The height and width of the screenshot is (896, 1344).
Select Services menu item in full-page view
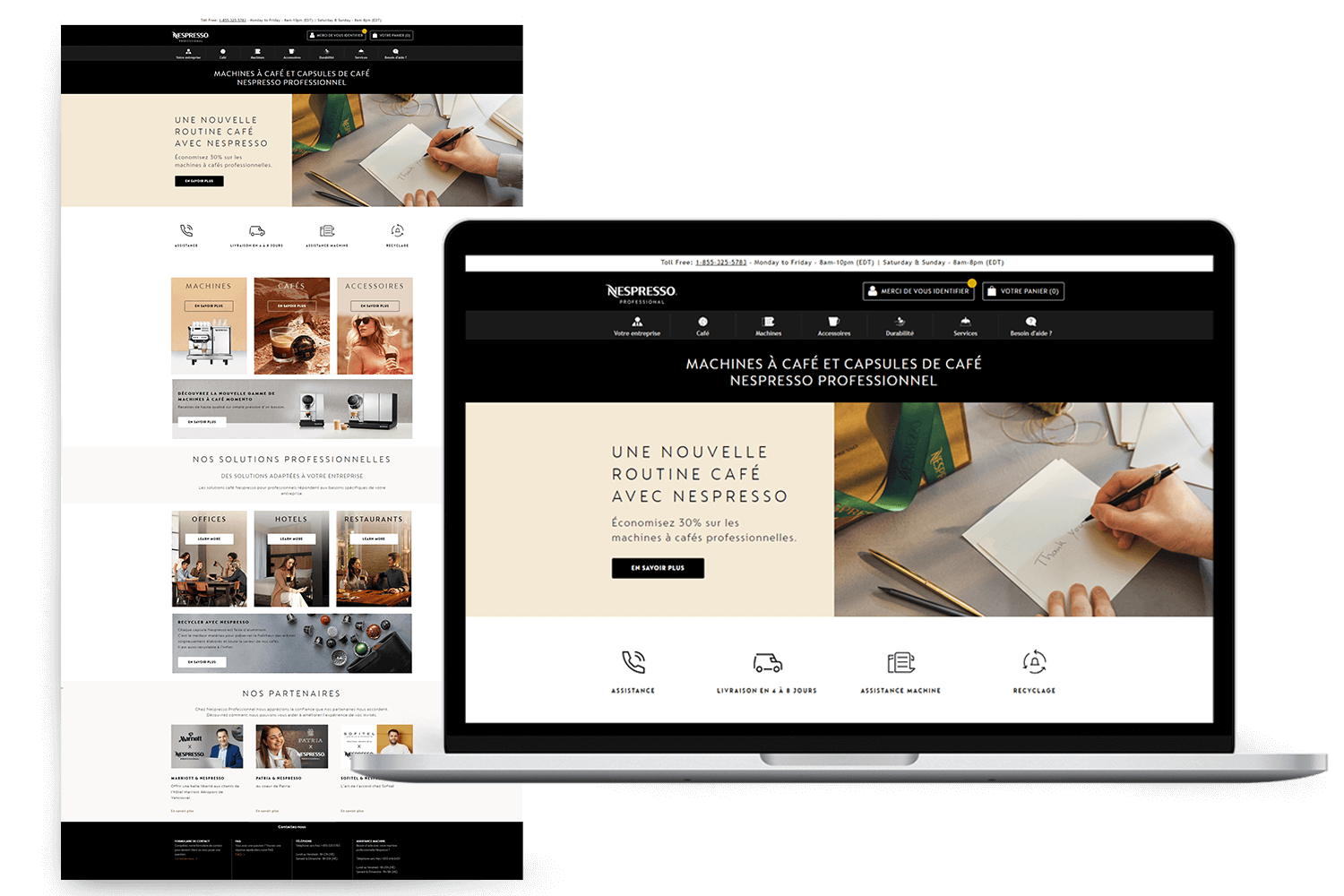coord(361,54)
